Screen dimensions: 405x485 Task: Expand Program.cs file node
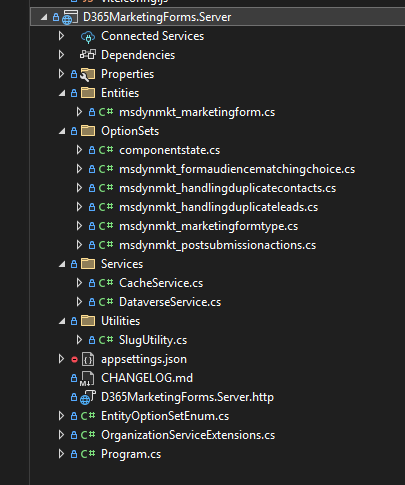coord(61,454)
